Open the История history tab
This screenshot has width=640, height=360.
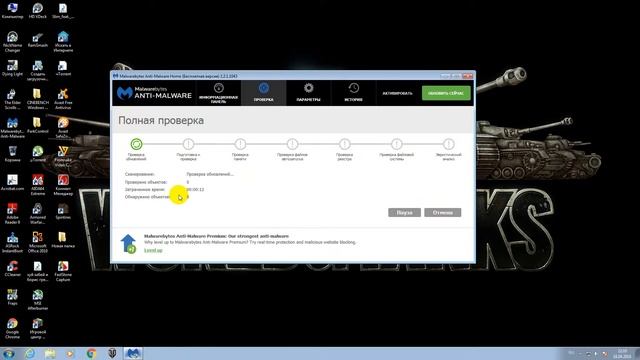click(353, 93)
